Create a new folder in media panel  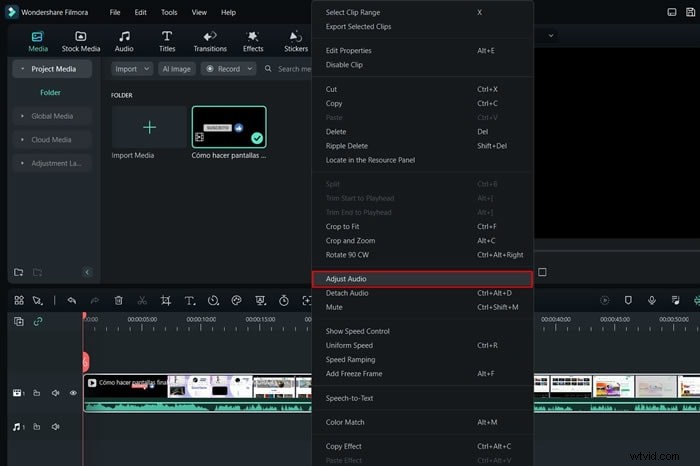click(18, 272)
